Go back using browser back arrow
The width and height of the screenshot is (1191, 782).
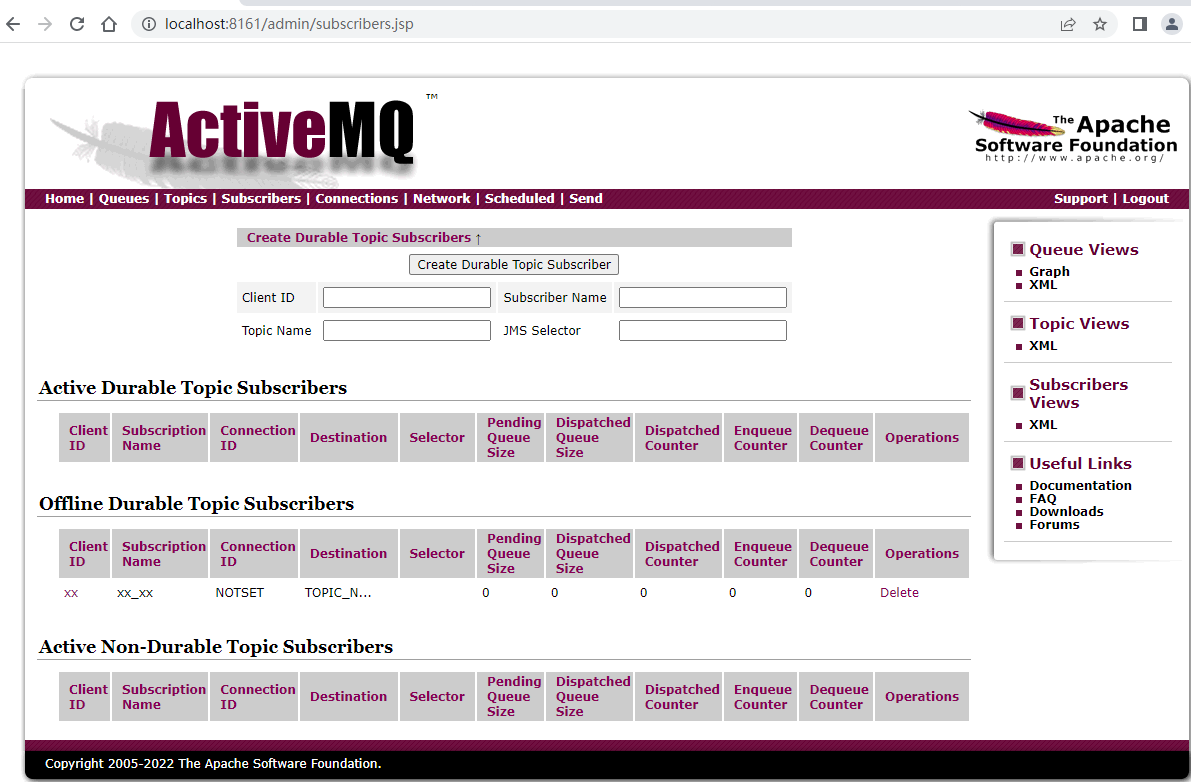13,24
